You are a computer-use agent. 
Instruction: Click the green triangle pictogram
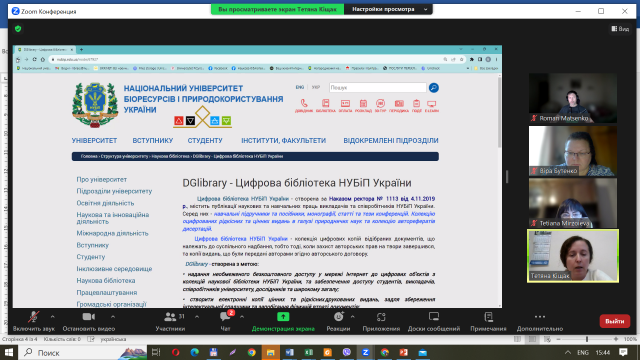click(227, 121)
